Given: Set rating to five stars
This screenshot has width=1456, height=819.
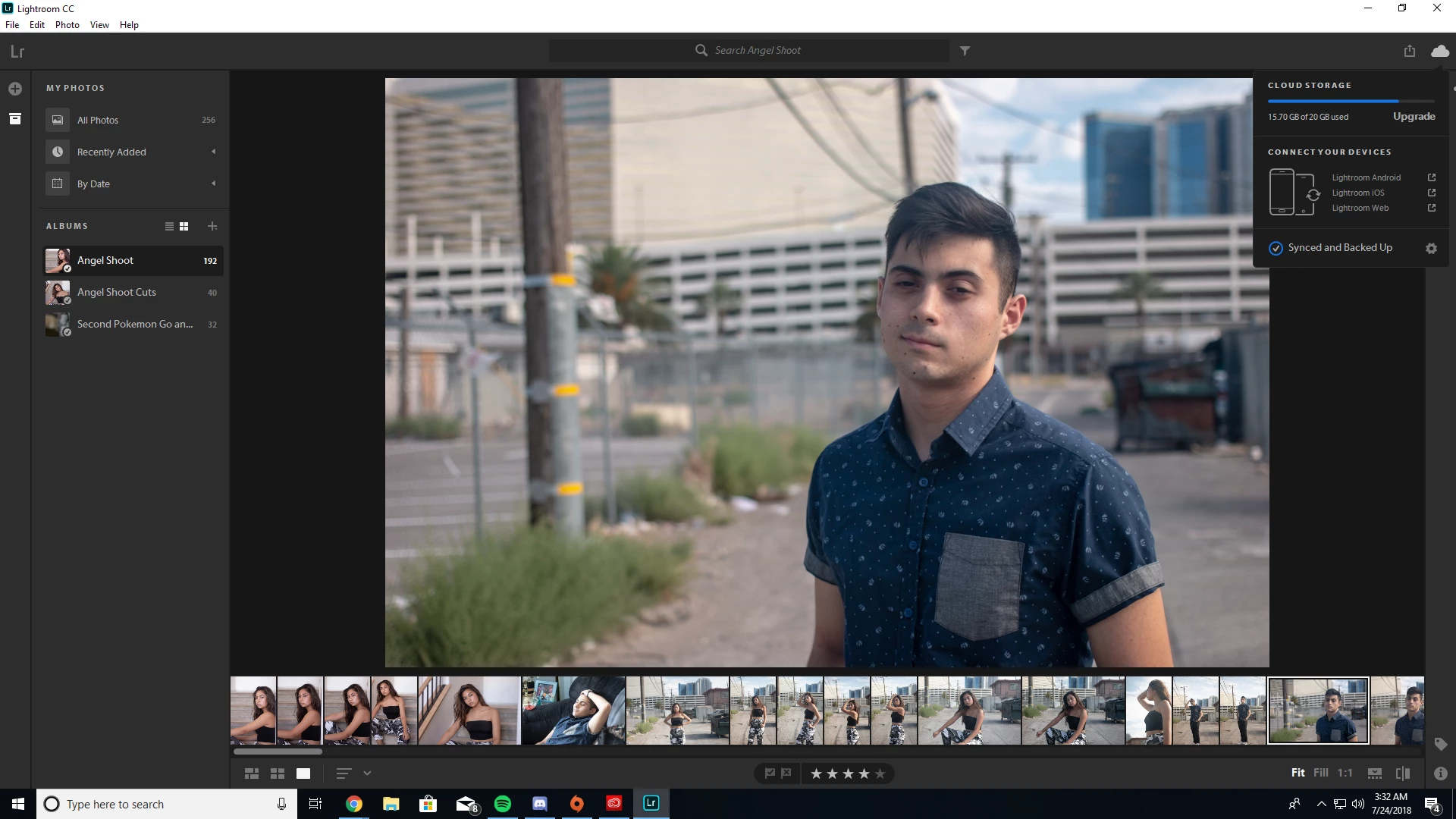Looking at the screenshot, I should [x=880, y=773].
